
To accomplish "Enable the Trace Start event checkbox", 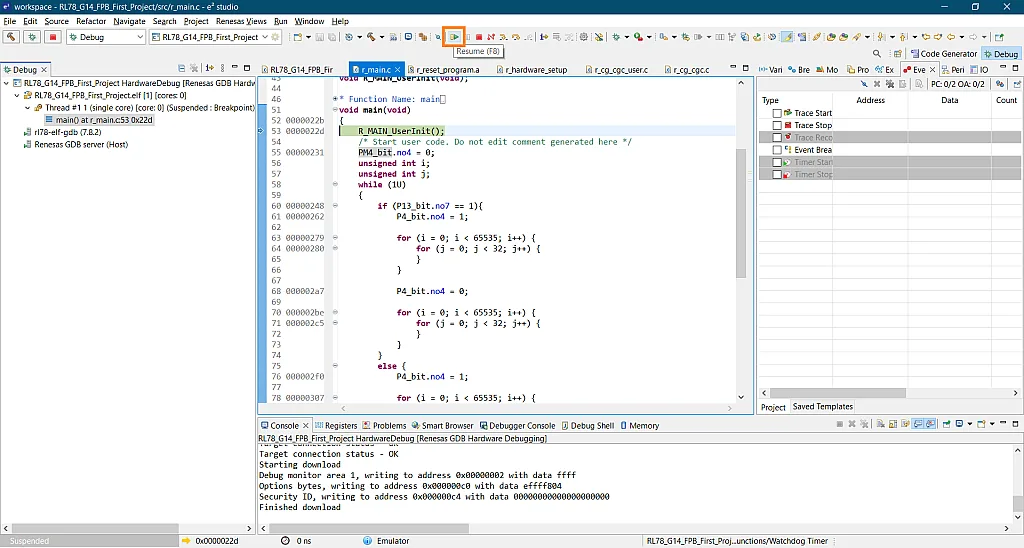I will tap(777, 113).
